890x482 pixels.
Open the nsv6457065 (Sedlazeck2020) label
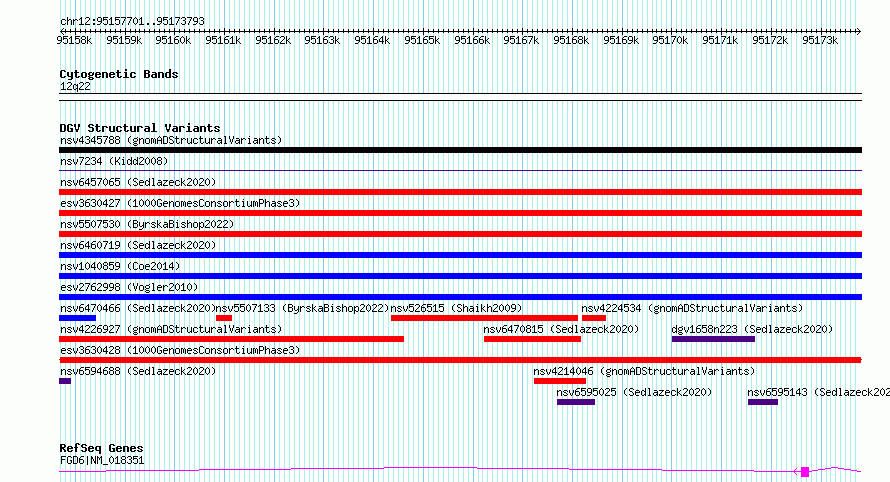tap(138, 182)
